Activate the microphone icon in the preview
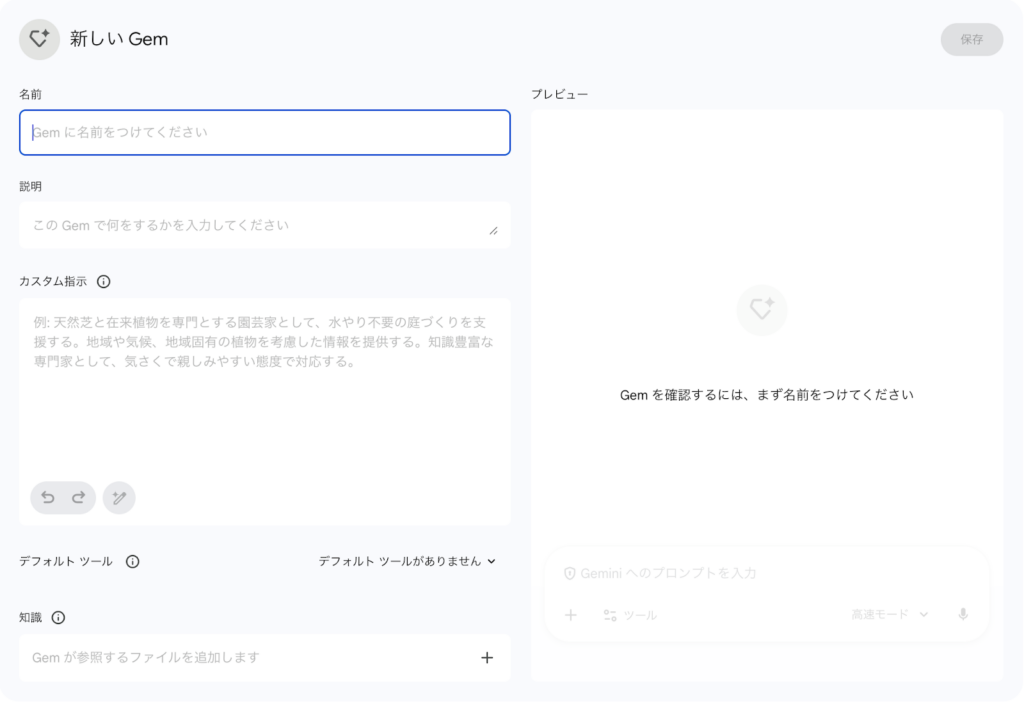Image resolution: width=1024 pixels, height=708 pixels. point(963,615)
